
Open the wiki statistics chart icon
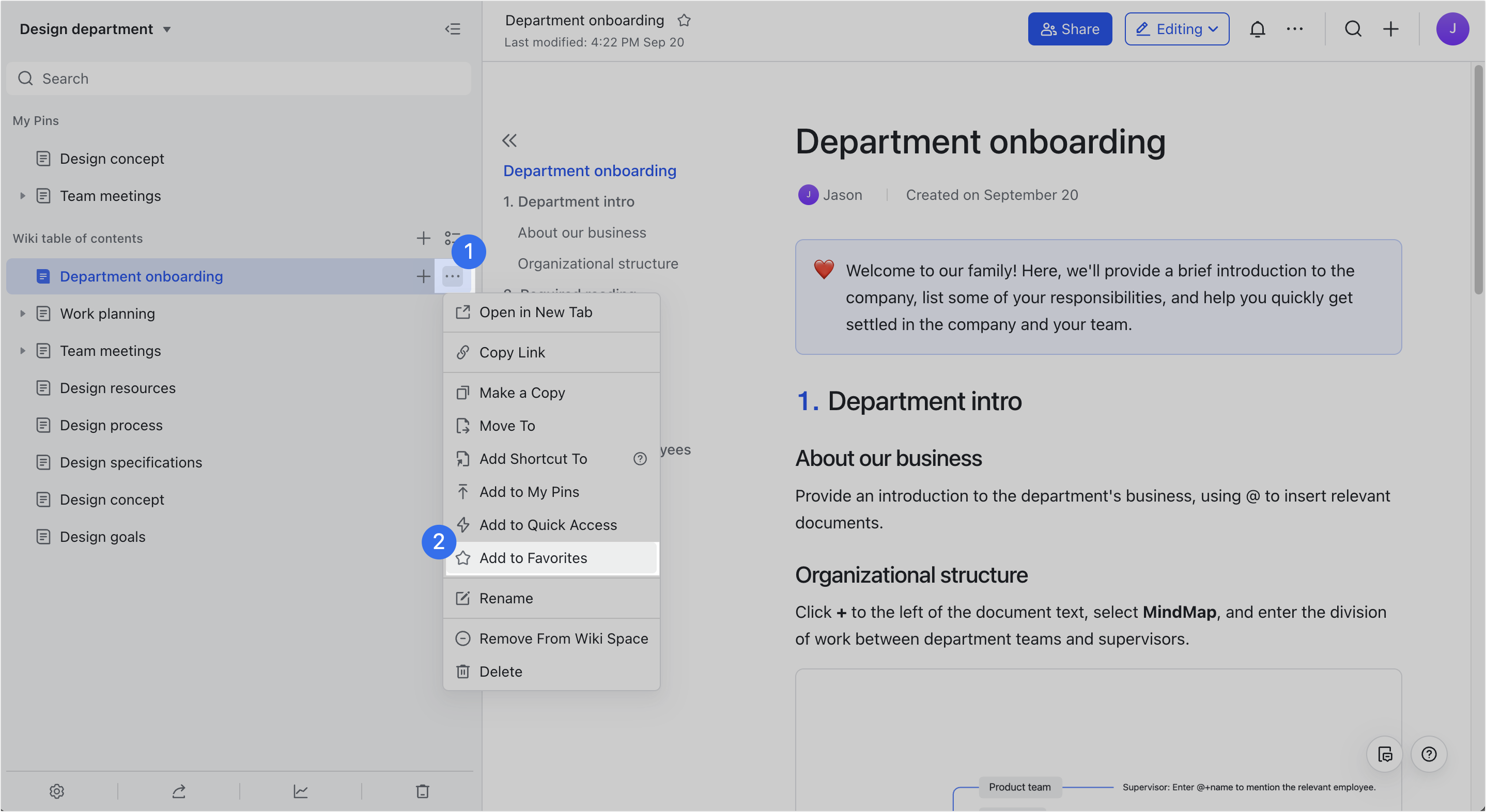pyautogui.click(x=301, y=791)
